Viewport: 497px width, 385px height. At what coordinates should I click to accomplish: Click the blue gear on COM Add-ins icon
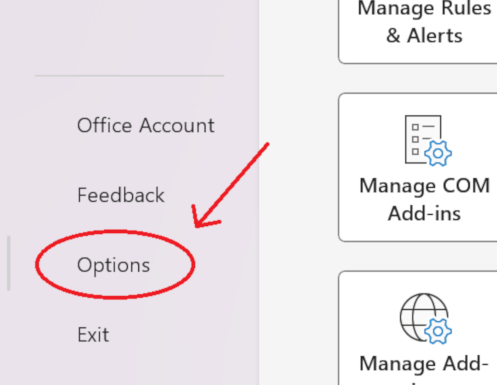tap(438, 153)
